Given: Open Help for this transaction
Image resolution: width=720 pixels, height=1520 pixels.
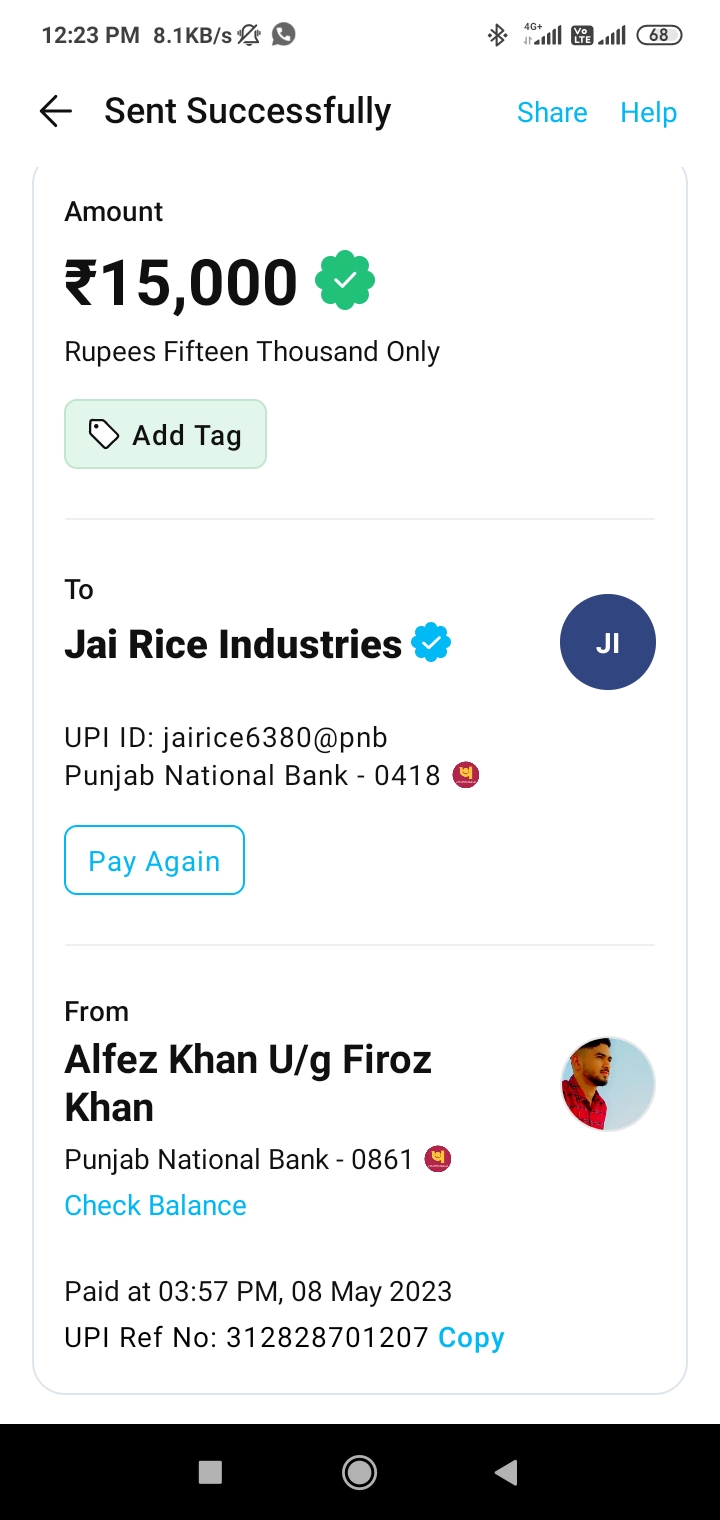Looking at the screenshot, I should (648, 112).
